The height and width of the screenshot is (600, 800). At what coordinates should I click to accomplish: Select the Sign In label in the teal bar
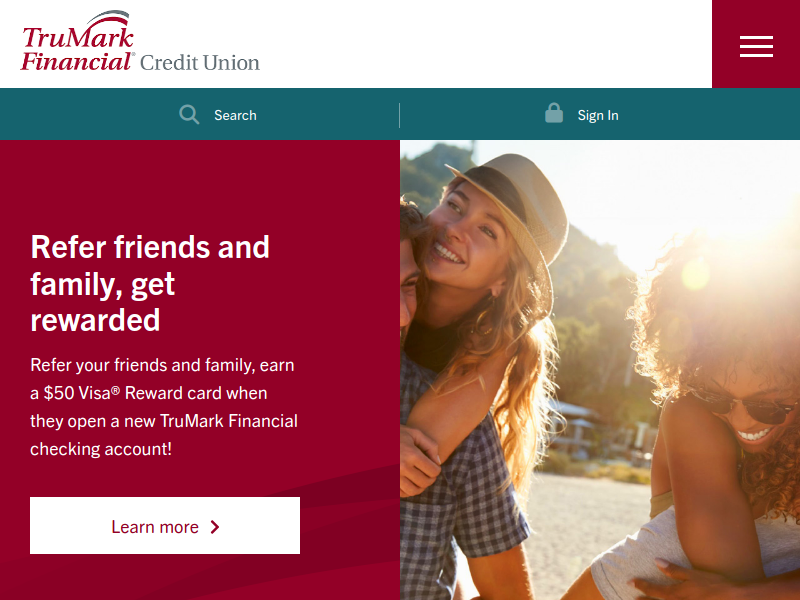pos(598,115)
